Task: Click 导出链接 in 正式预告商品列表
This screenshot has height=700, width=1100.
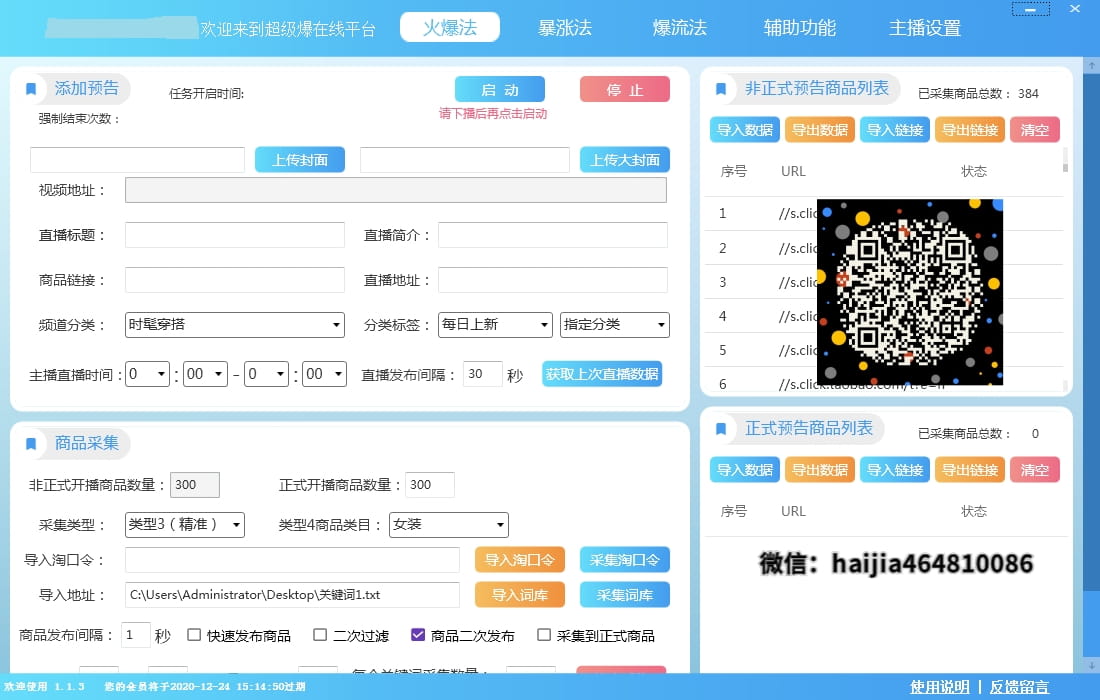Action: click(x=970, y=470)
